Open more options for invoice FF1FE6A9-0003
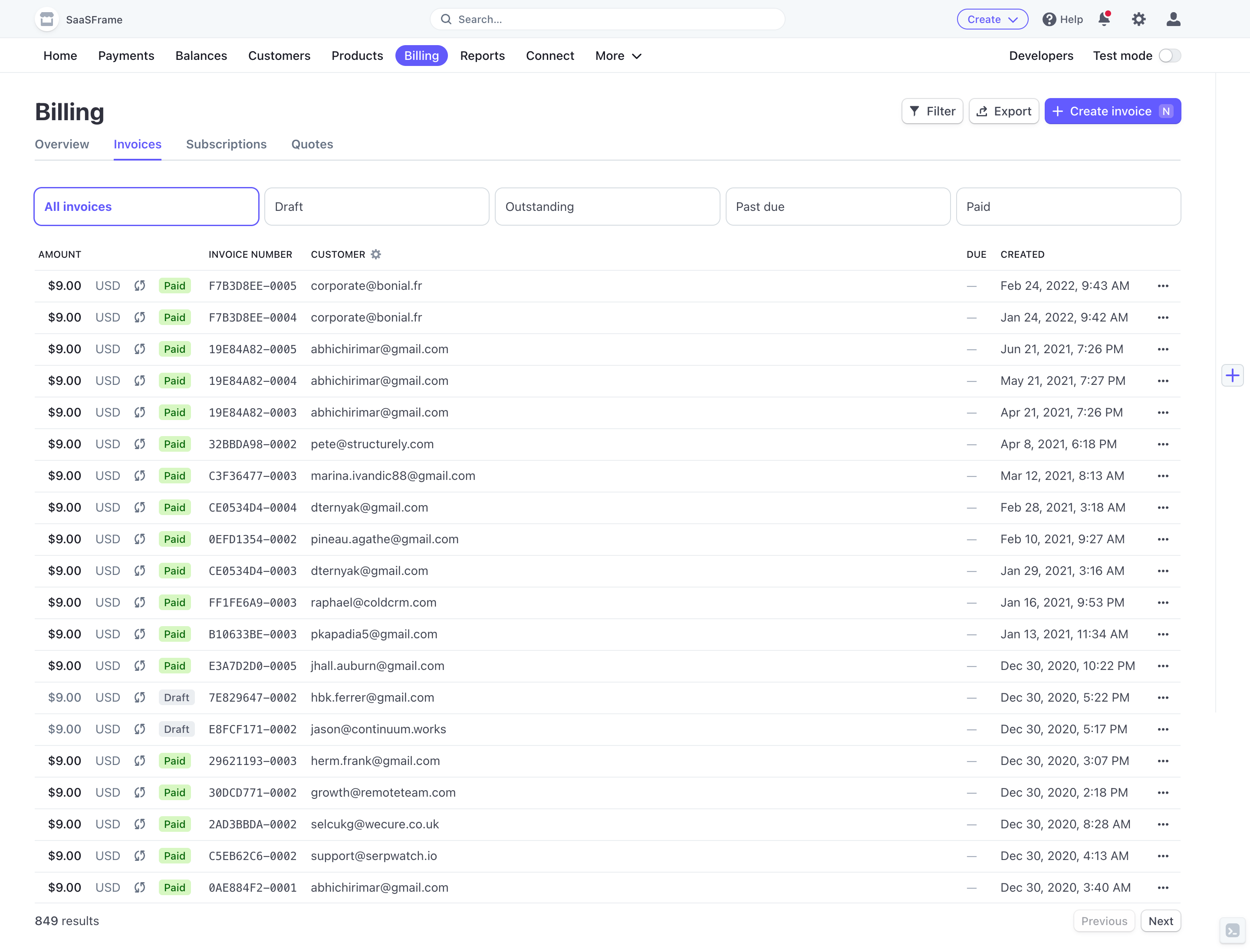The width and height of the screenshot is (1250, 952). point(1163,602)
